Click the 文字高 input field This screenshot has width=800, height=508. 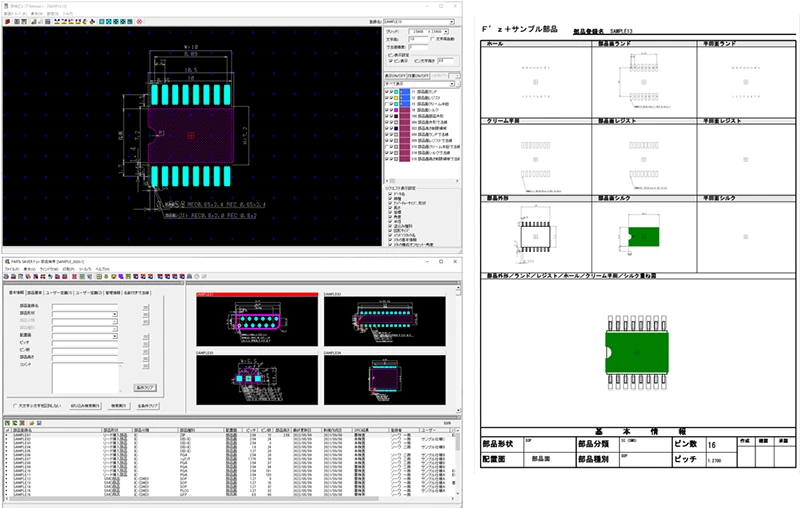point(417,39)
